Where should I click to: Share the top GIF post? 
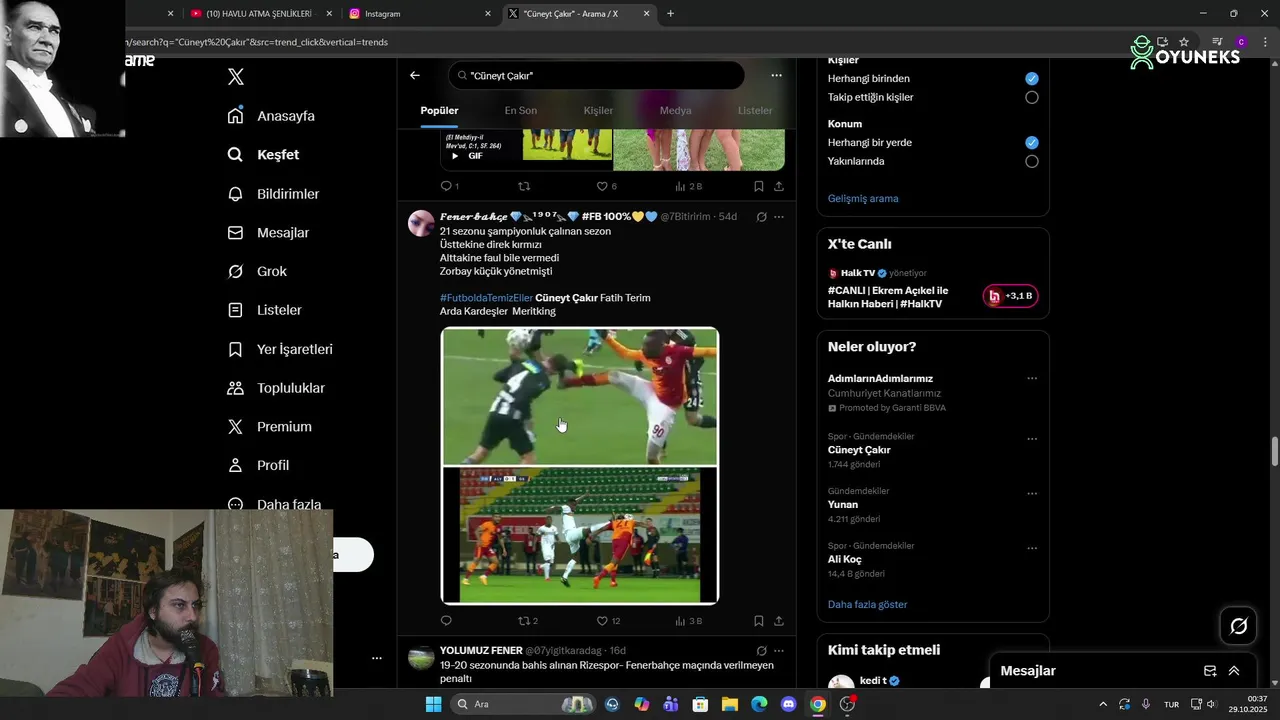pos(779,186)
